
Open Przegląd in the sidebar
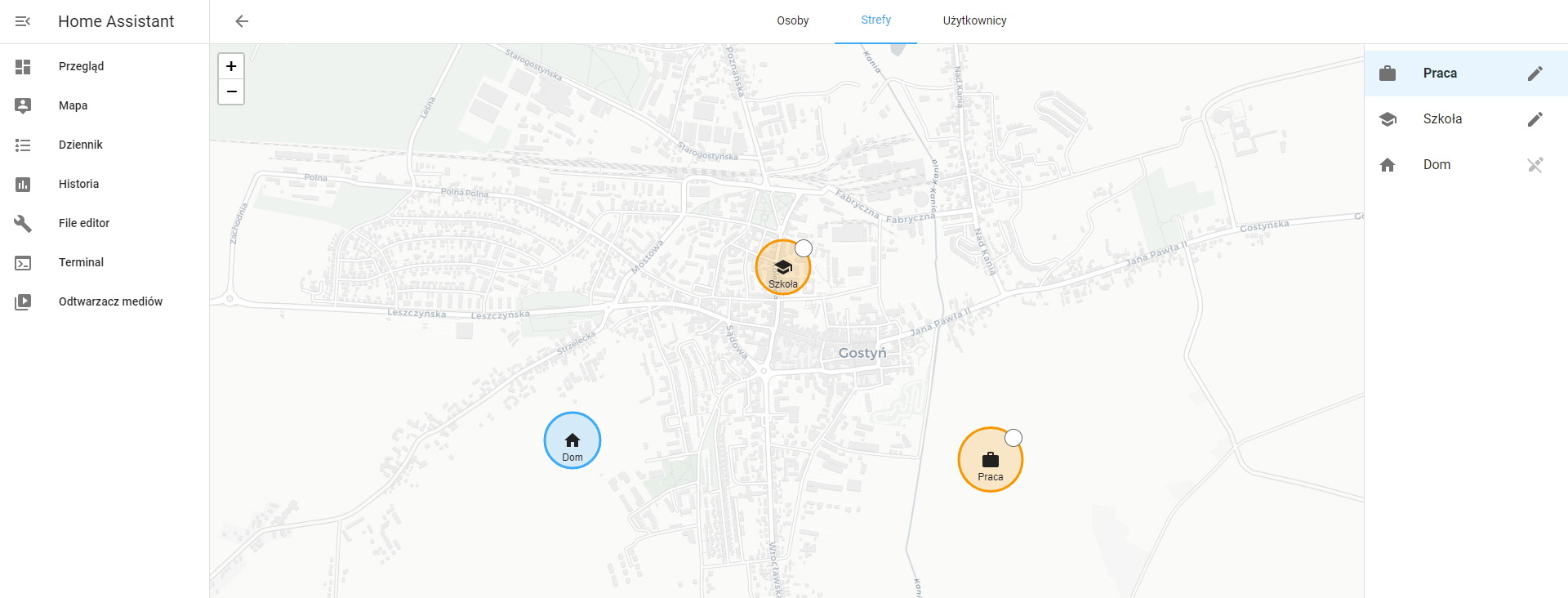[81, 66]
